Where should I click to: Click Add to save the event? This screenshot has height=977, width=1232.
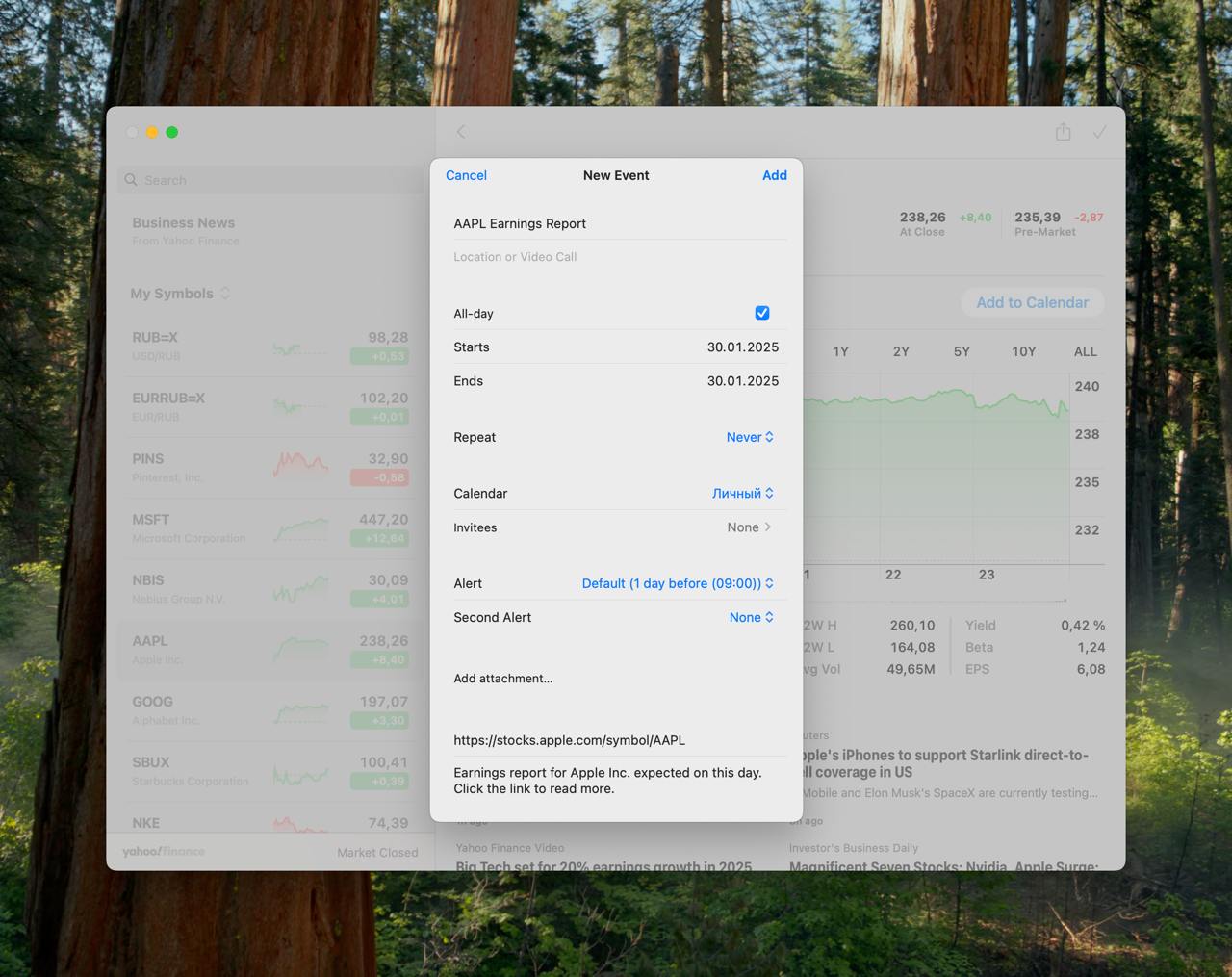tap(775, 175)
